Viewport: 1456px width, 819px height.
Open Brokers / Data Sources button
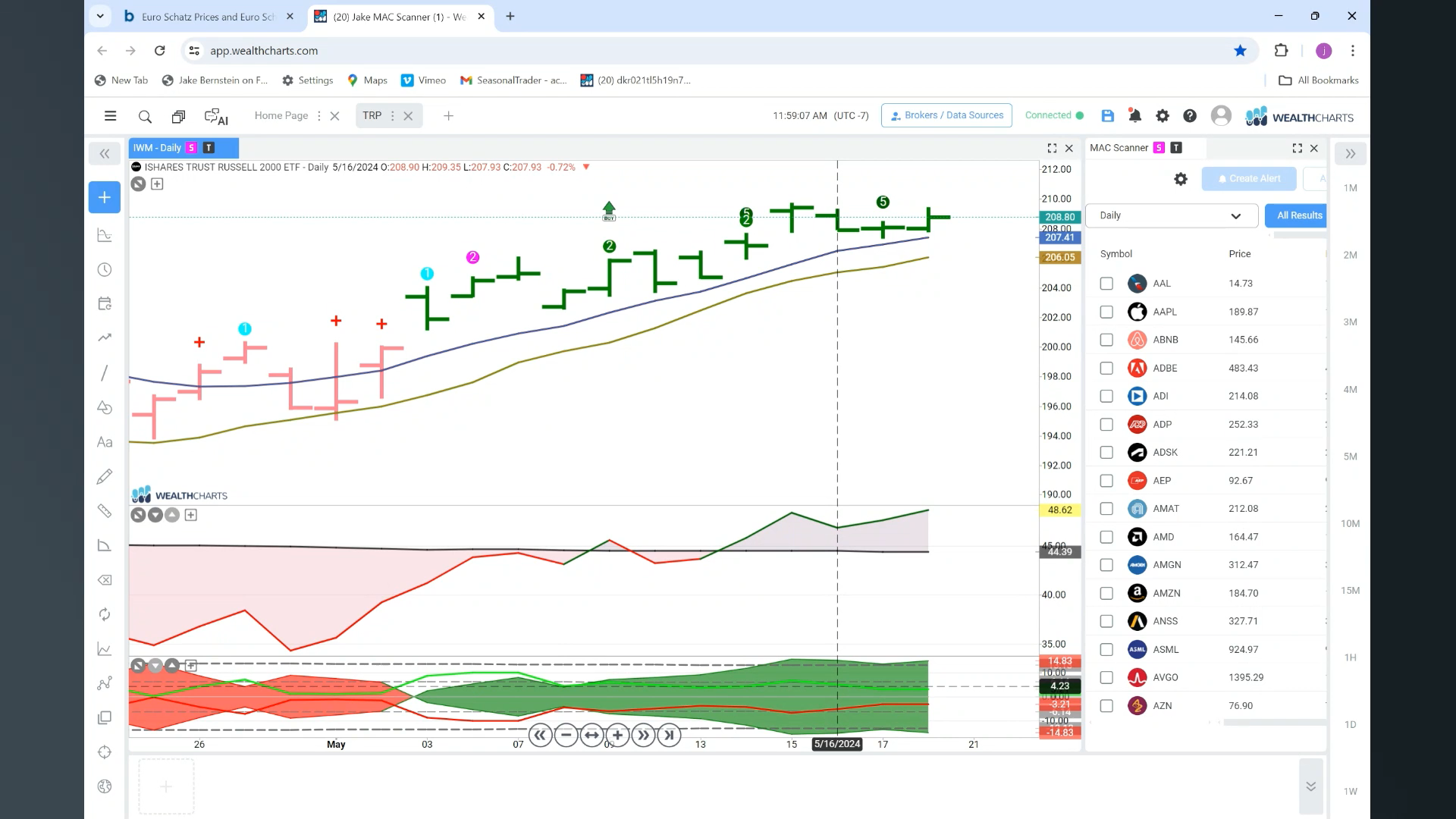point(946,115)
